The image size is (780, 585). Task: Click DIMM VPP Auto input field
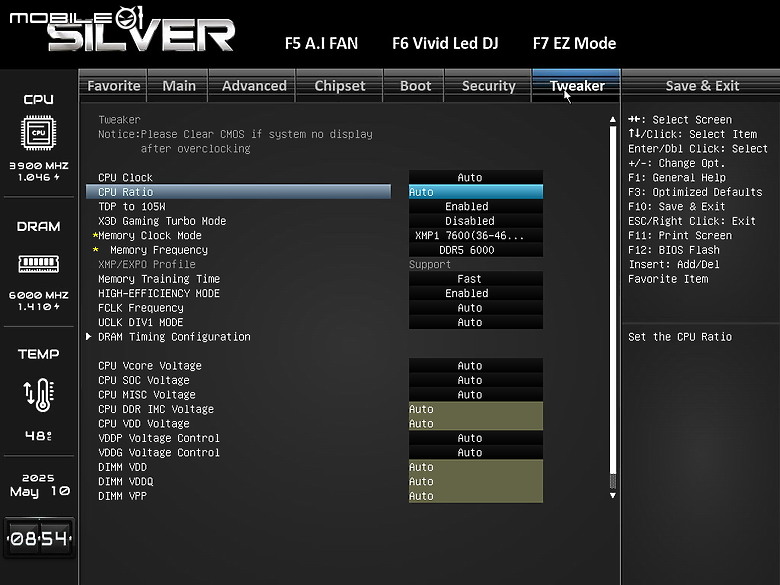(x=476, y=496)
